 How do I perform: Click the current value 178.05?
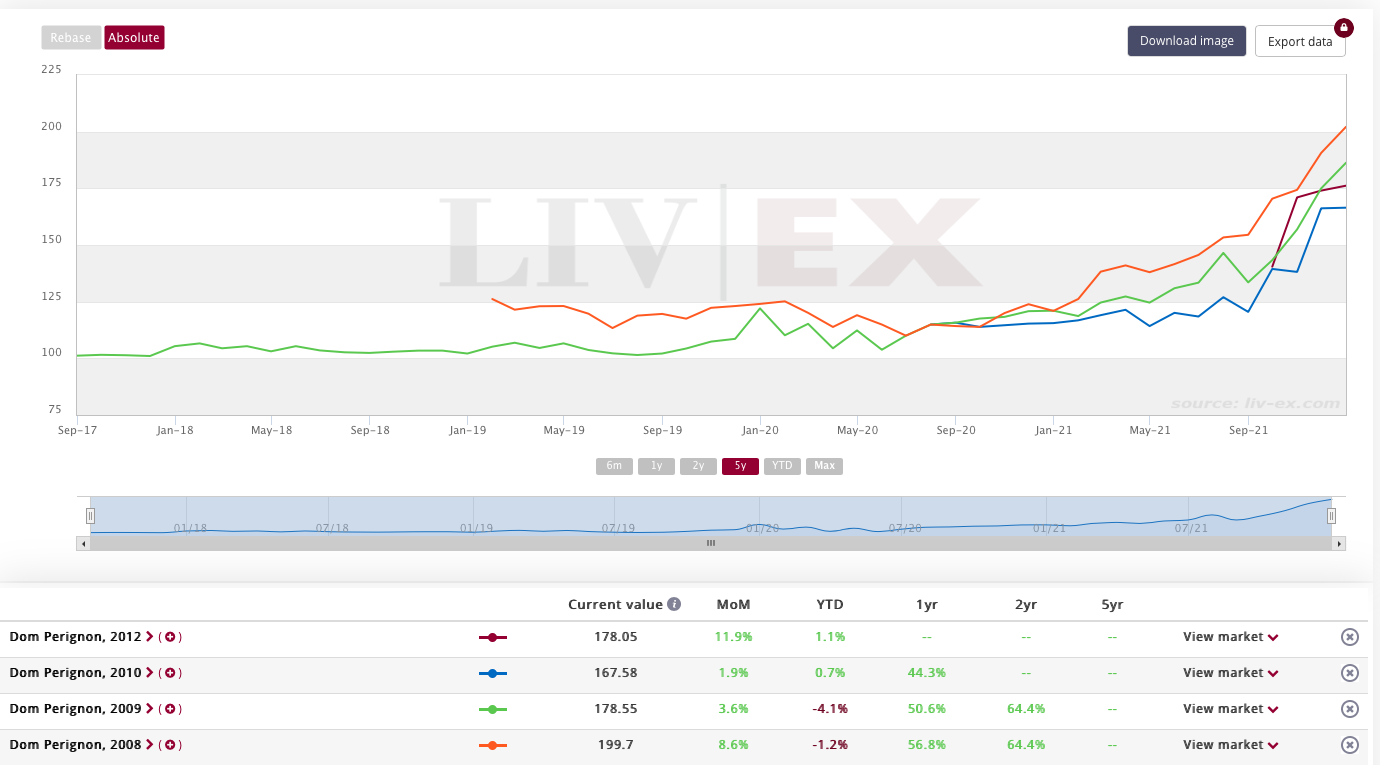point(617,637)
